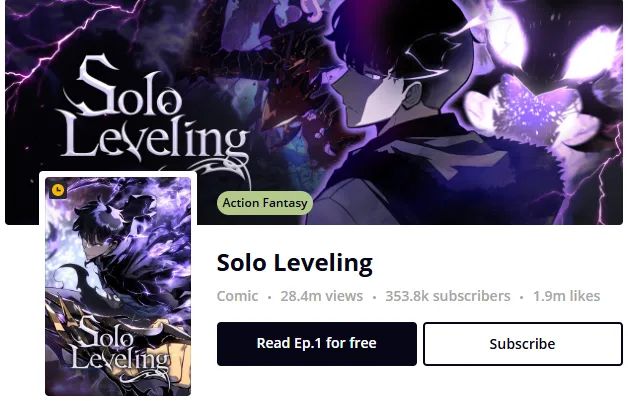Hit the Subscribe button

[522, 344]
